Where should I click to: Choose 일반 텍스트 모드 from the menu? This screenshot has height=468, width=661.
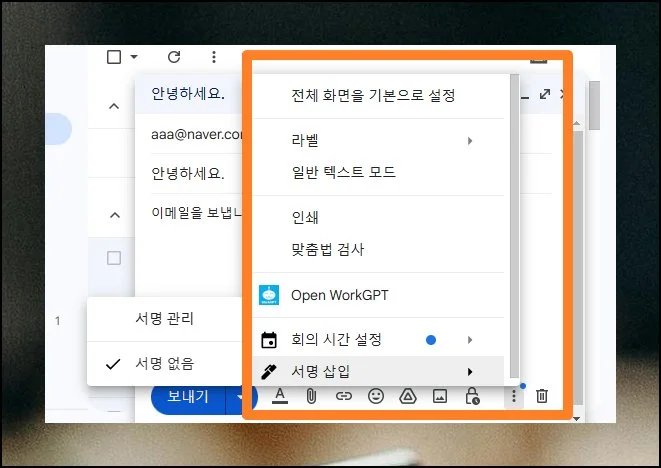tap(343, 173)
